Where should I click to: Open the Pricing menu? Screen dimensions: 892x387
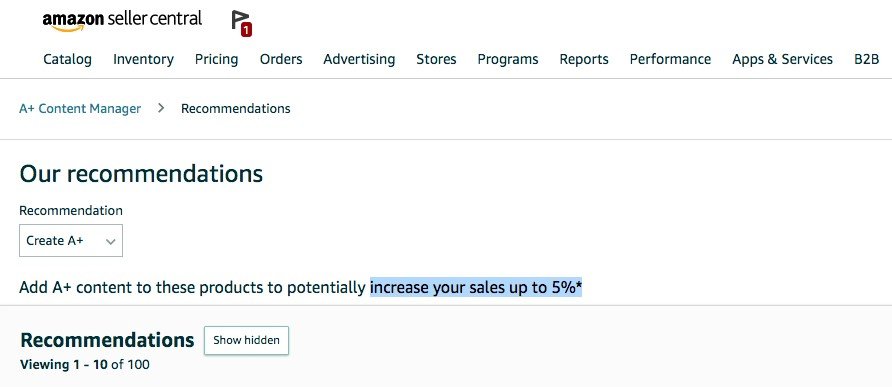point(217,59)
